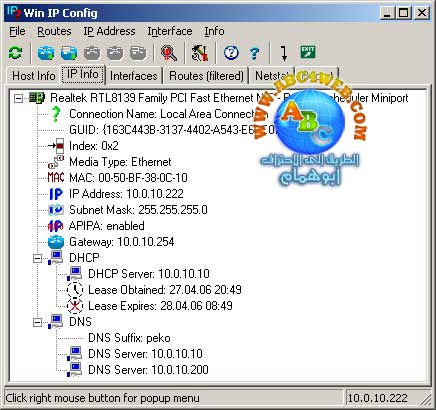Open the tools settings toolbar icon
This screenshot has height=410, width=436.
click(200, 53)
